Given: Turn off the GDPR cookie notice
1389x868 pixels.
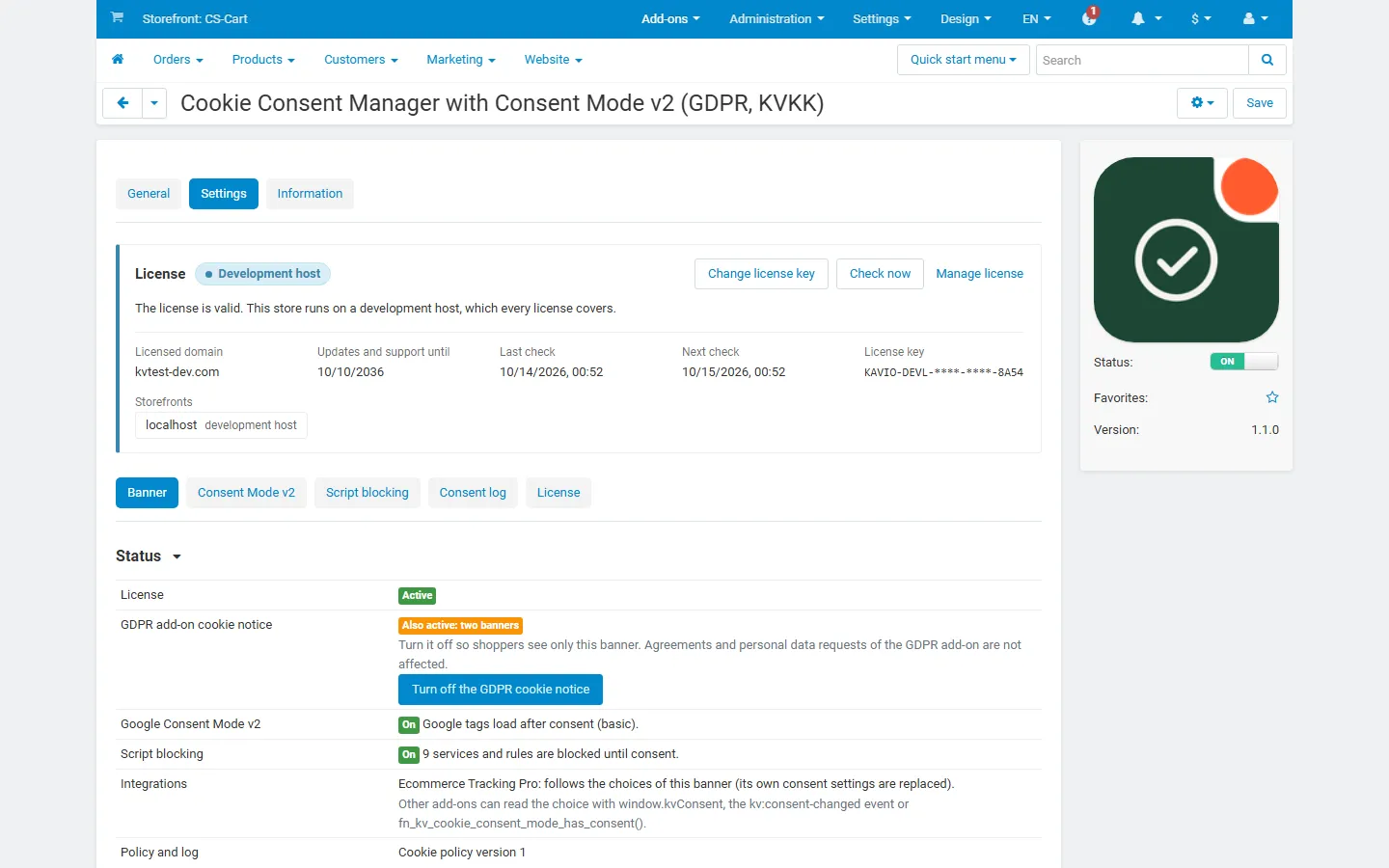Looking at the screenshot, I should [501, 690].
